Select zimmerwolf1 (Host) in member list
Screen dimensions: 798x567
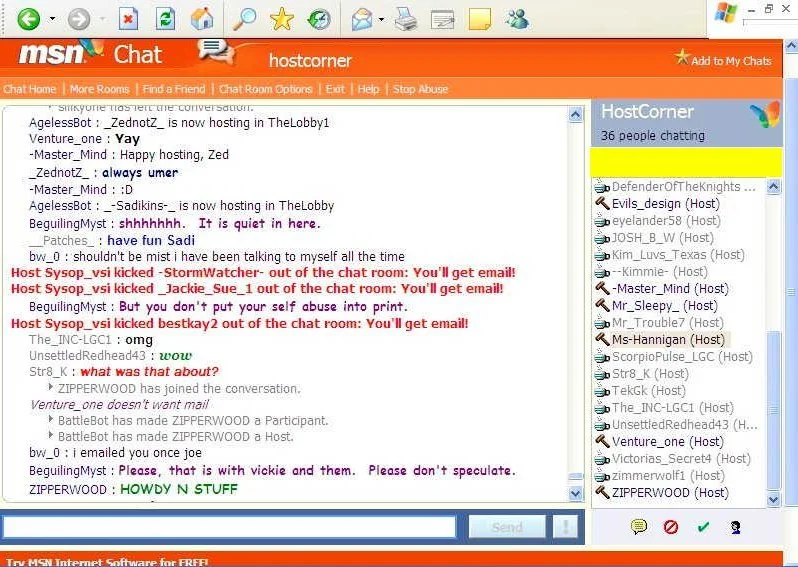(x=667, y=476)
